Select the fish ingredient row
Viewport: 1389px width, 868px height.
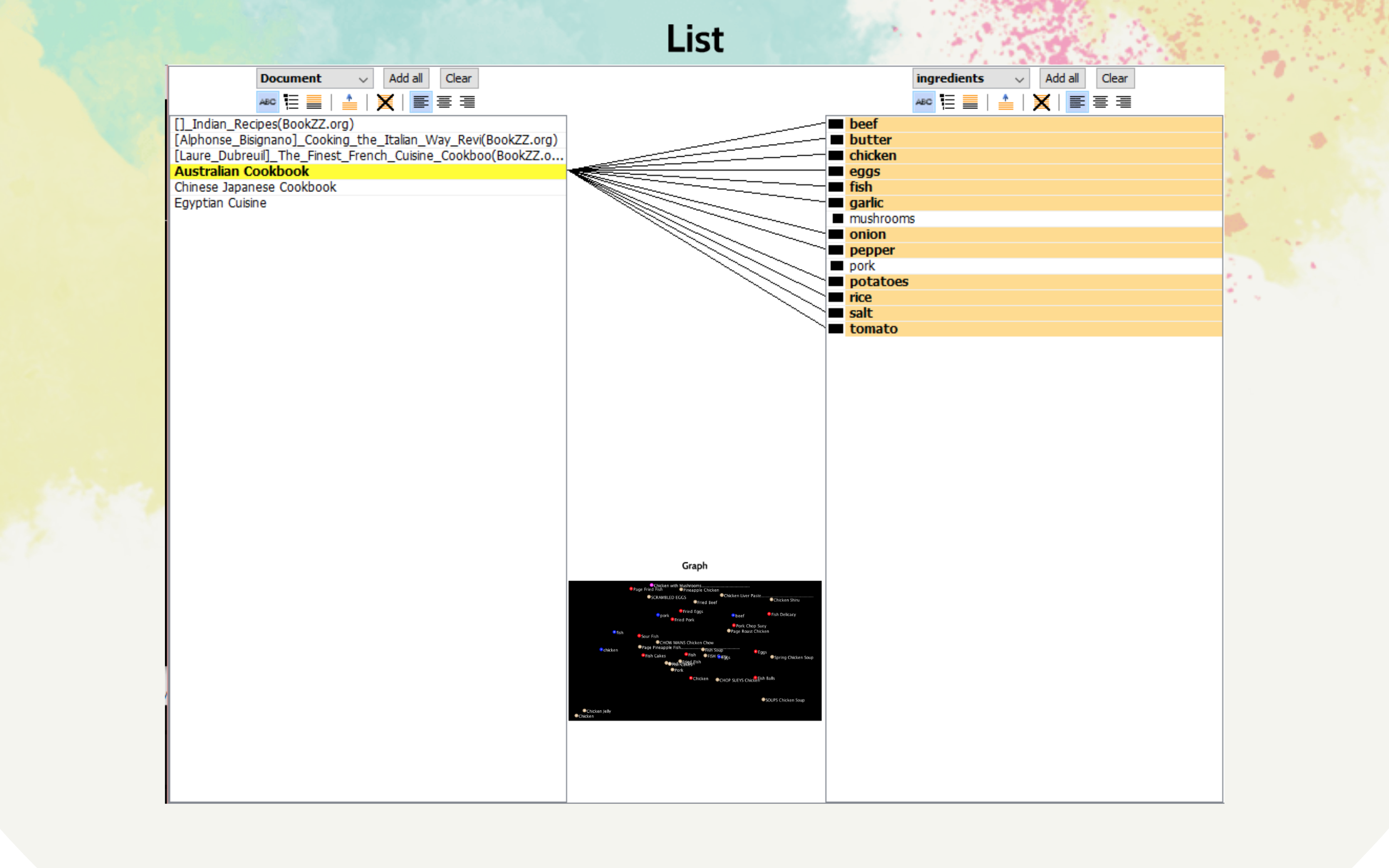1024,187
